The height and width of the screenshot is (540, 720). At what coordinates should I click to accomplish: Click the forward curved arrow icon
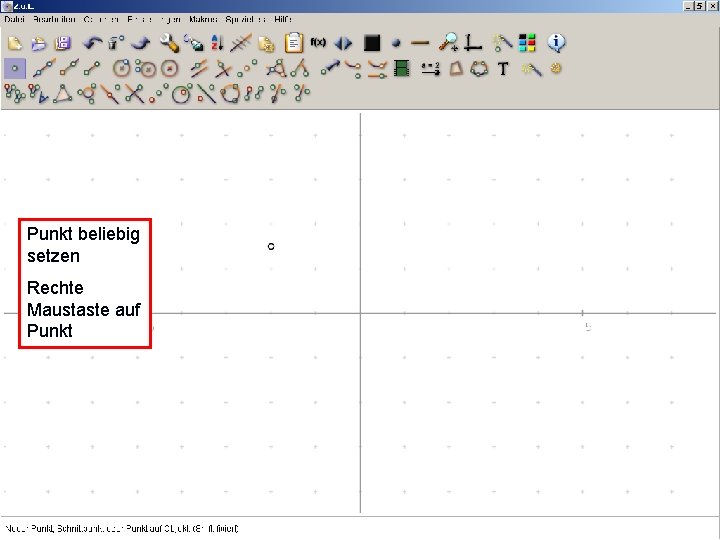click(x=141, y=43)
